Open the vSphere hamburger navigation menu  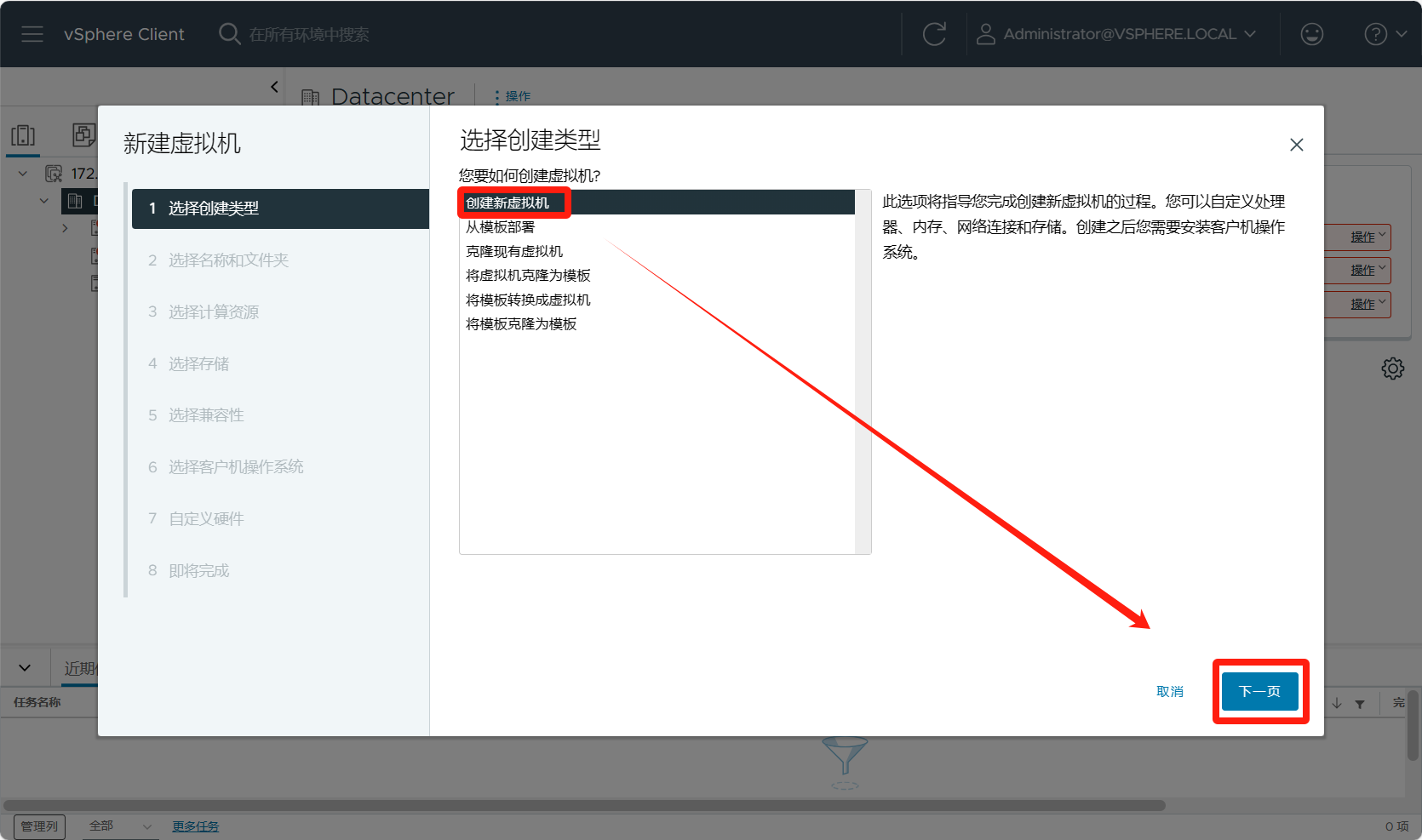[32, 34]
